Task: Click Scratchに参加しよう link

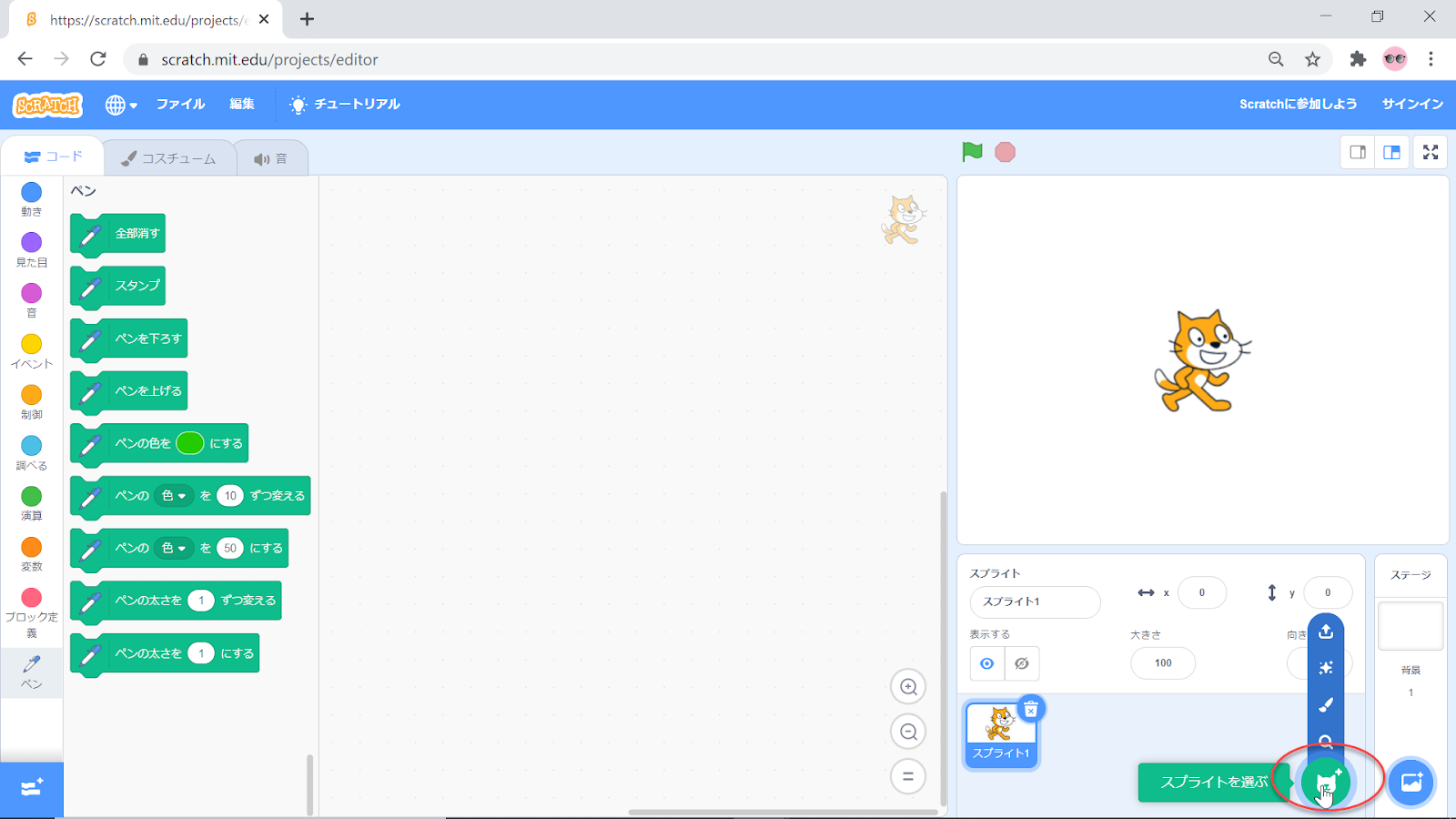Action: click(x=1298, y=105)
